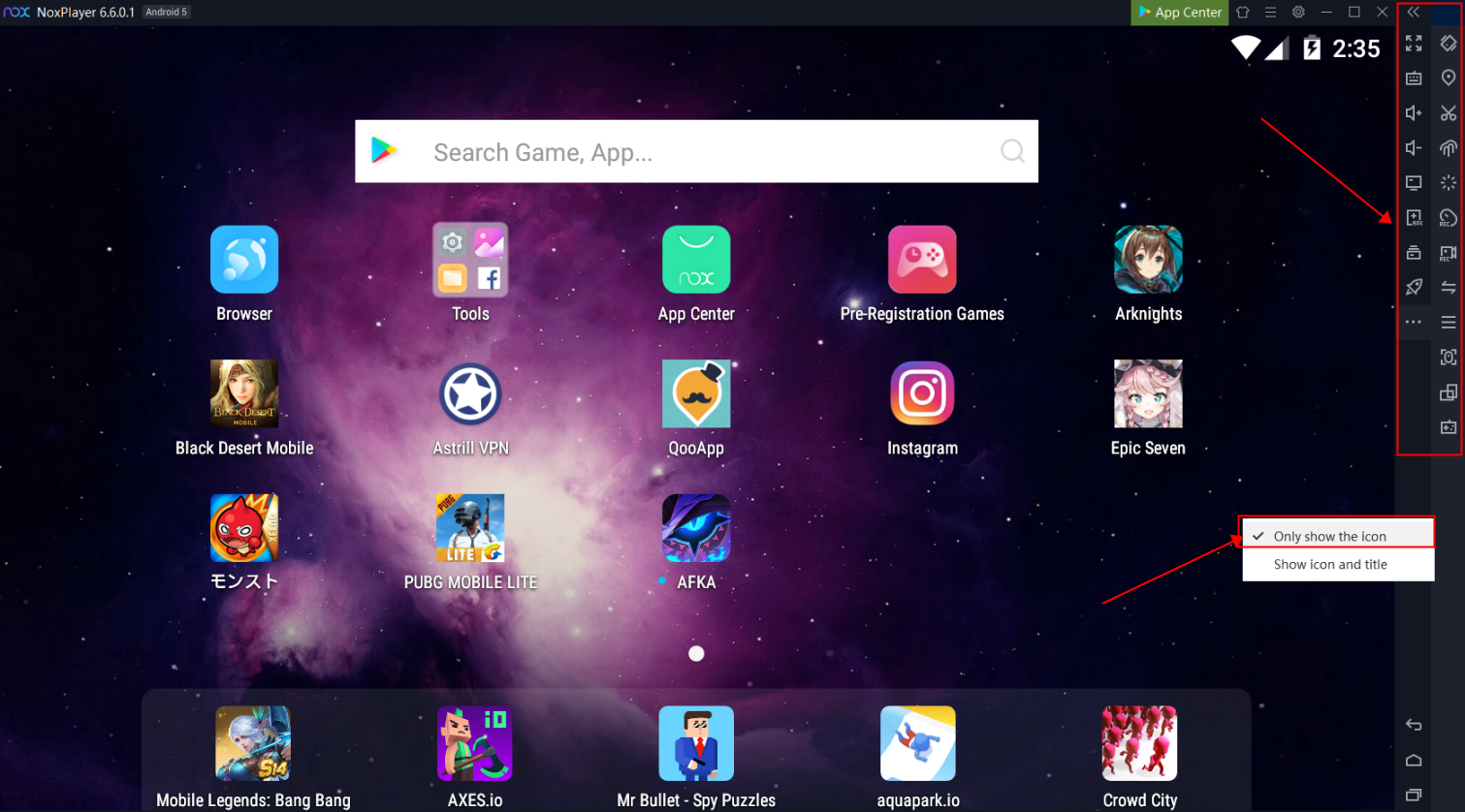Click the volume up icon in sidebar

coord(1414,113)
